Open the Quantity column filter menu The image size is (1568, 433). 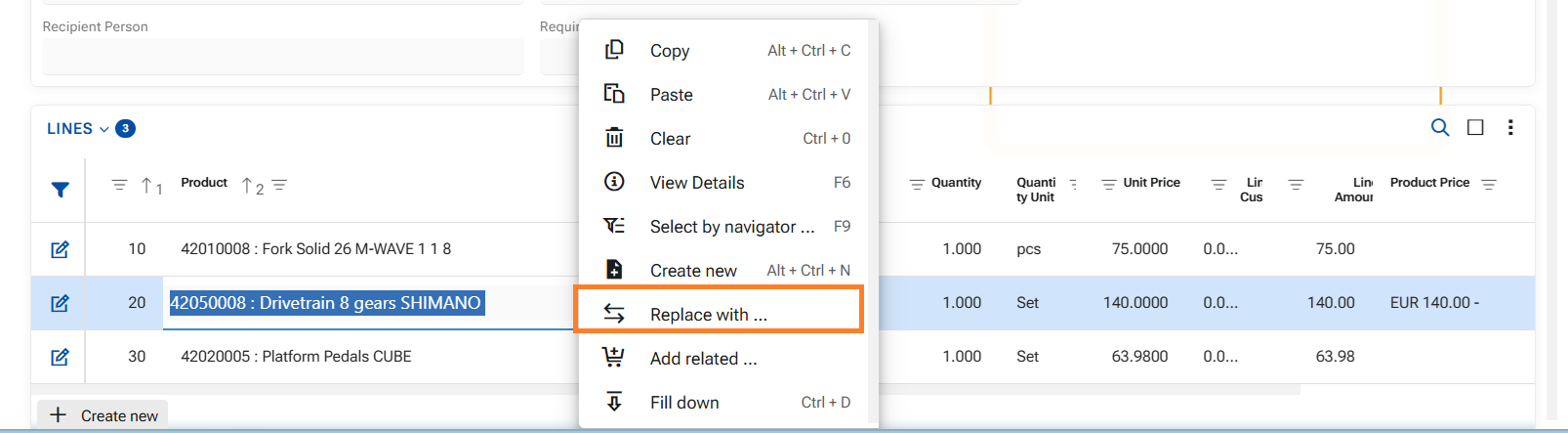pos(916,184)
